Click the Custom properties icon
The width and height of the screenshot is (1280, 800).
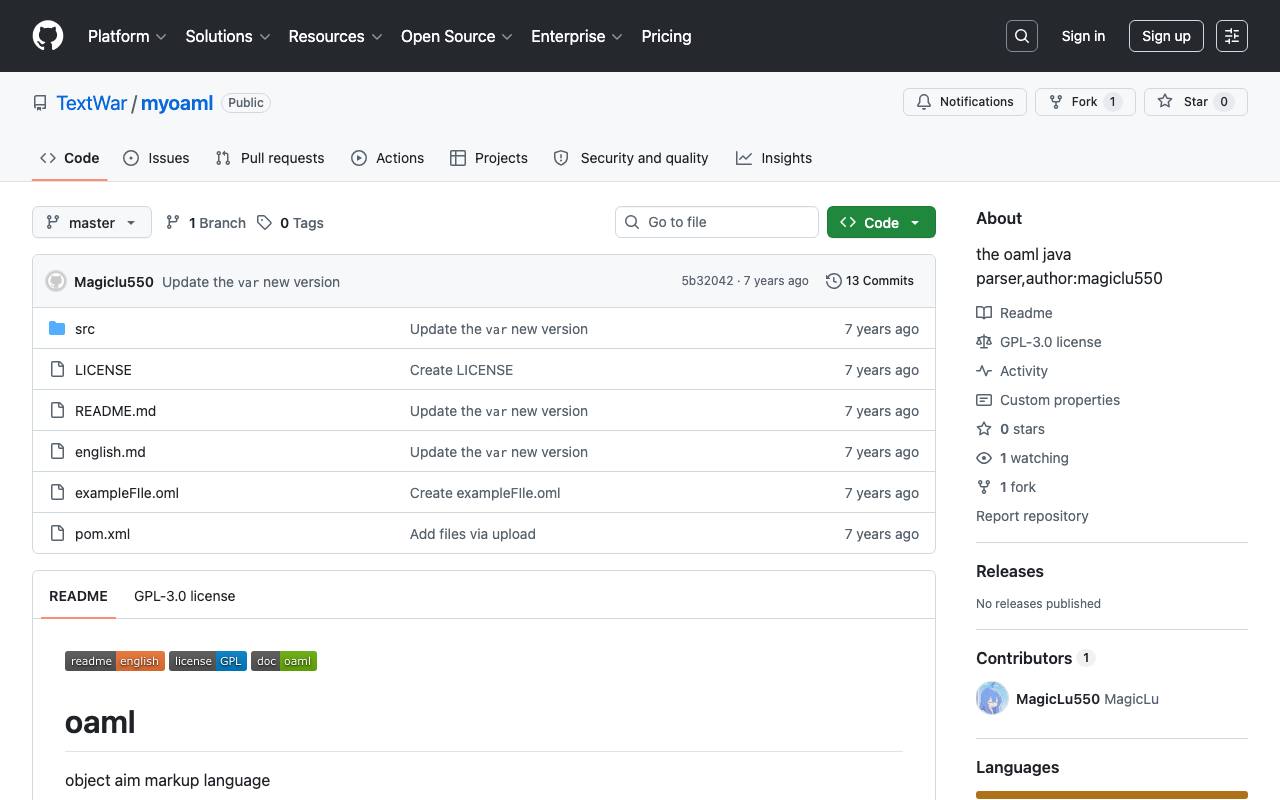[x=984, y=400]
